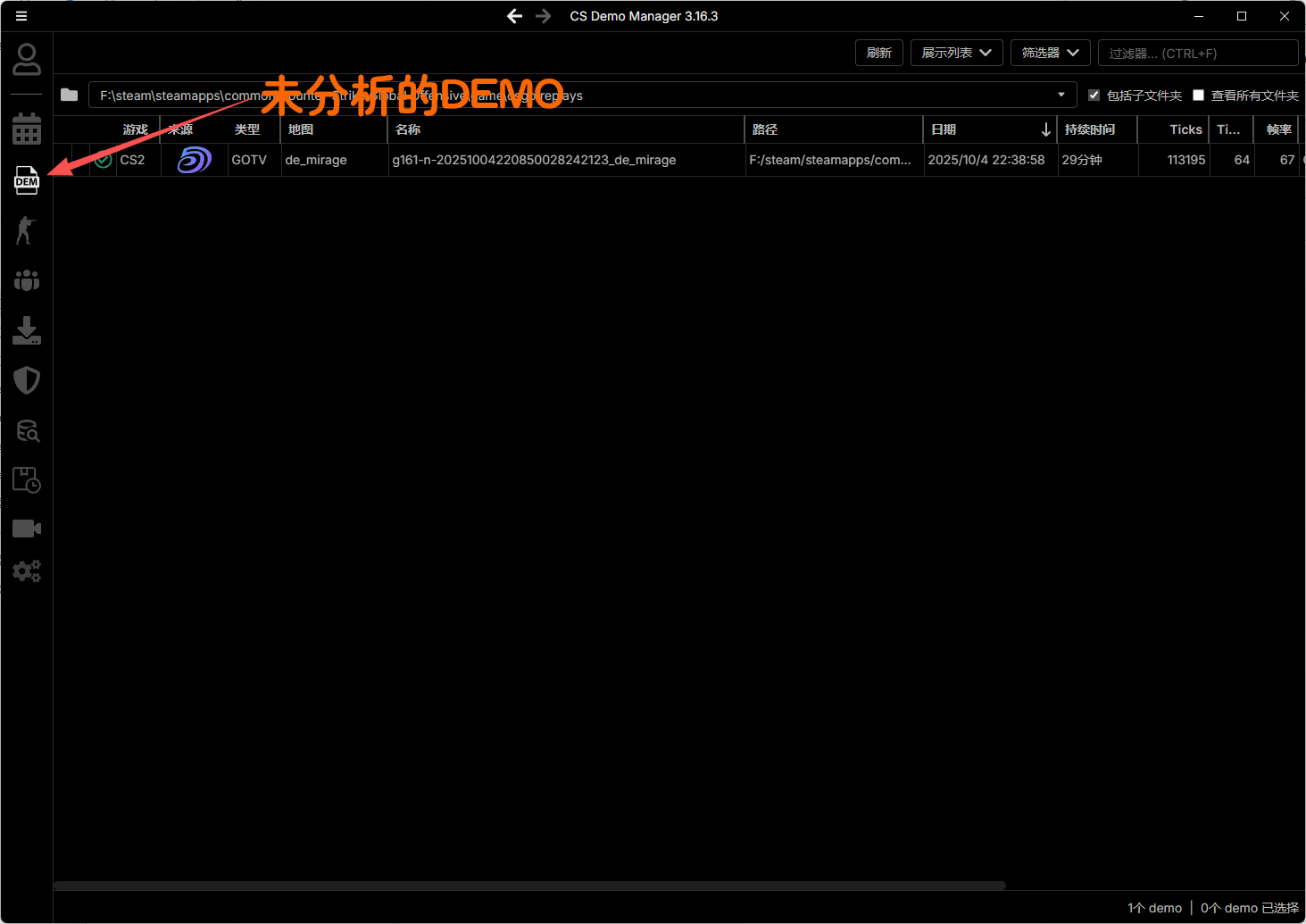Open the Teams section
The height and width of the screenshot is (924, 1306).
(27, 280)
